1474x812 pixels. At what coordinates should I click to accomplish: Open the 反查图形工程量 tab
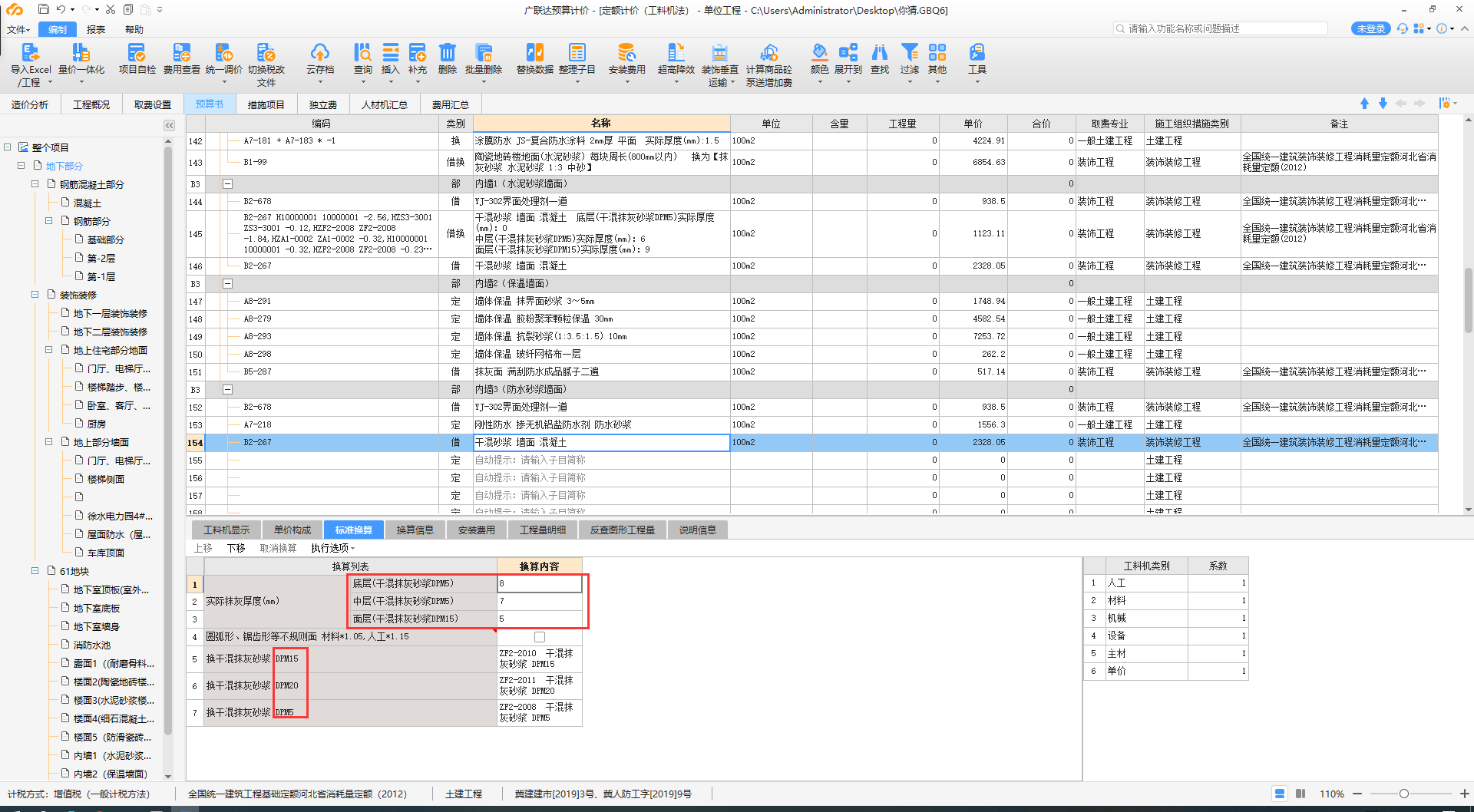[623, 530]
